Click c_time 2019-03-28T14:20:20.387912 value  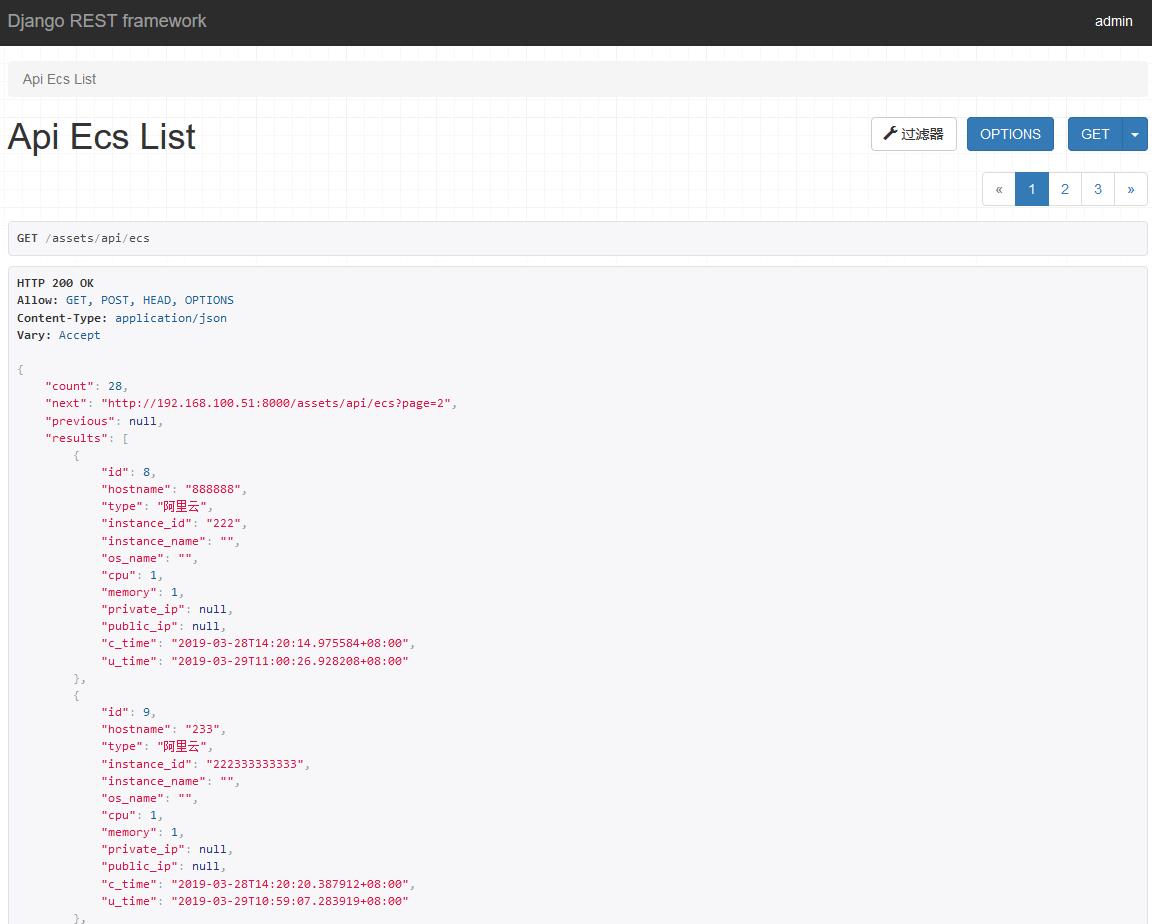point(289,884)
